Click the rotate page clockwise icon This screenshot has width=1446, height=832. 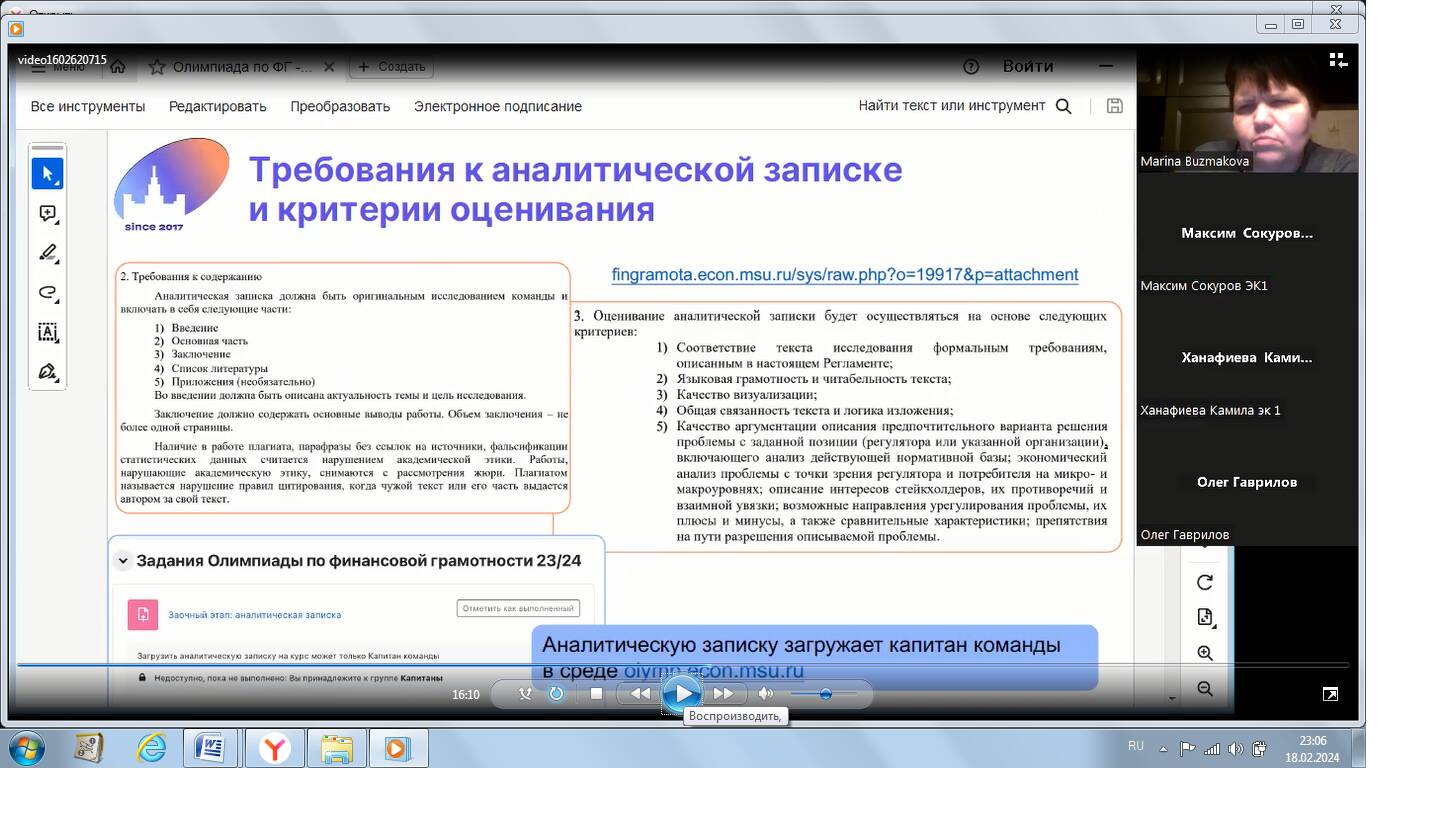pos(1205,582)
